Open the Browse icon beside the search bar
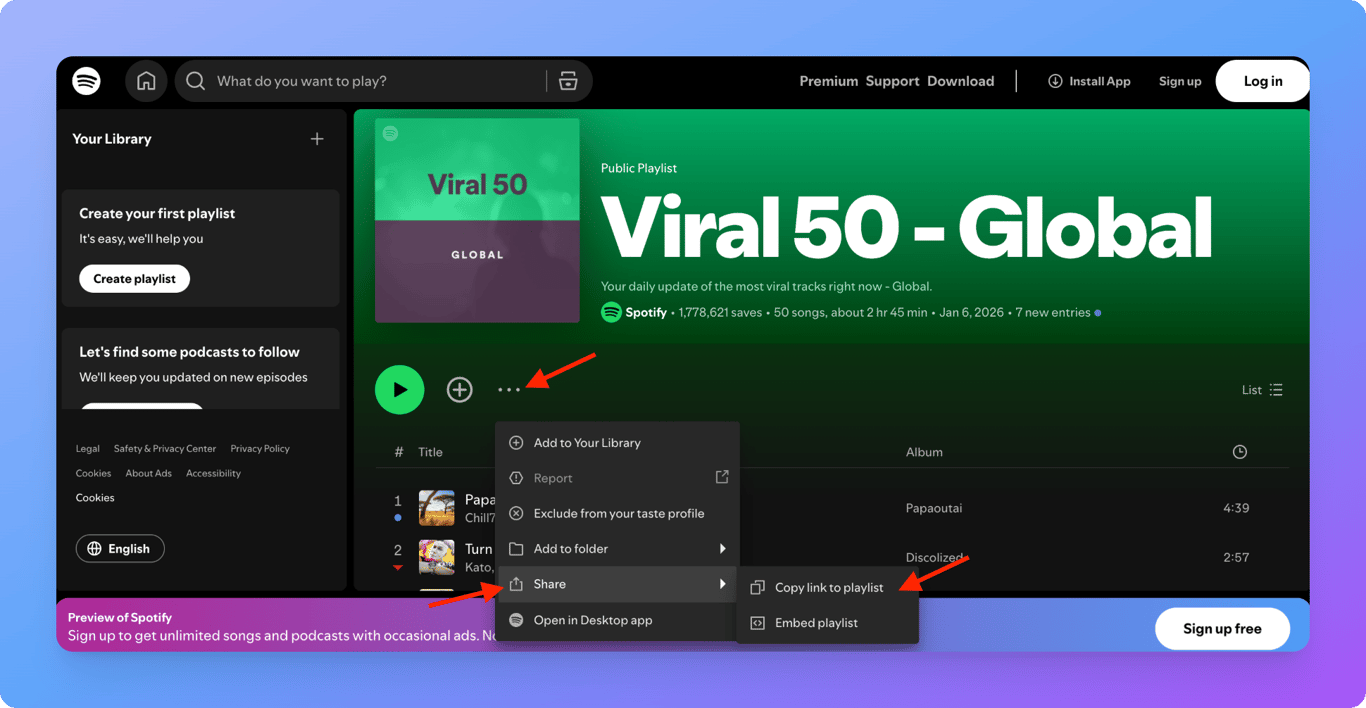Image resolution: width=1366 pixels, height=708 pixels. tap(568, 81)
